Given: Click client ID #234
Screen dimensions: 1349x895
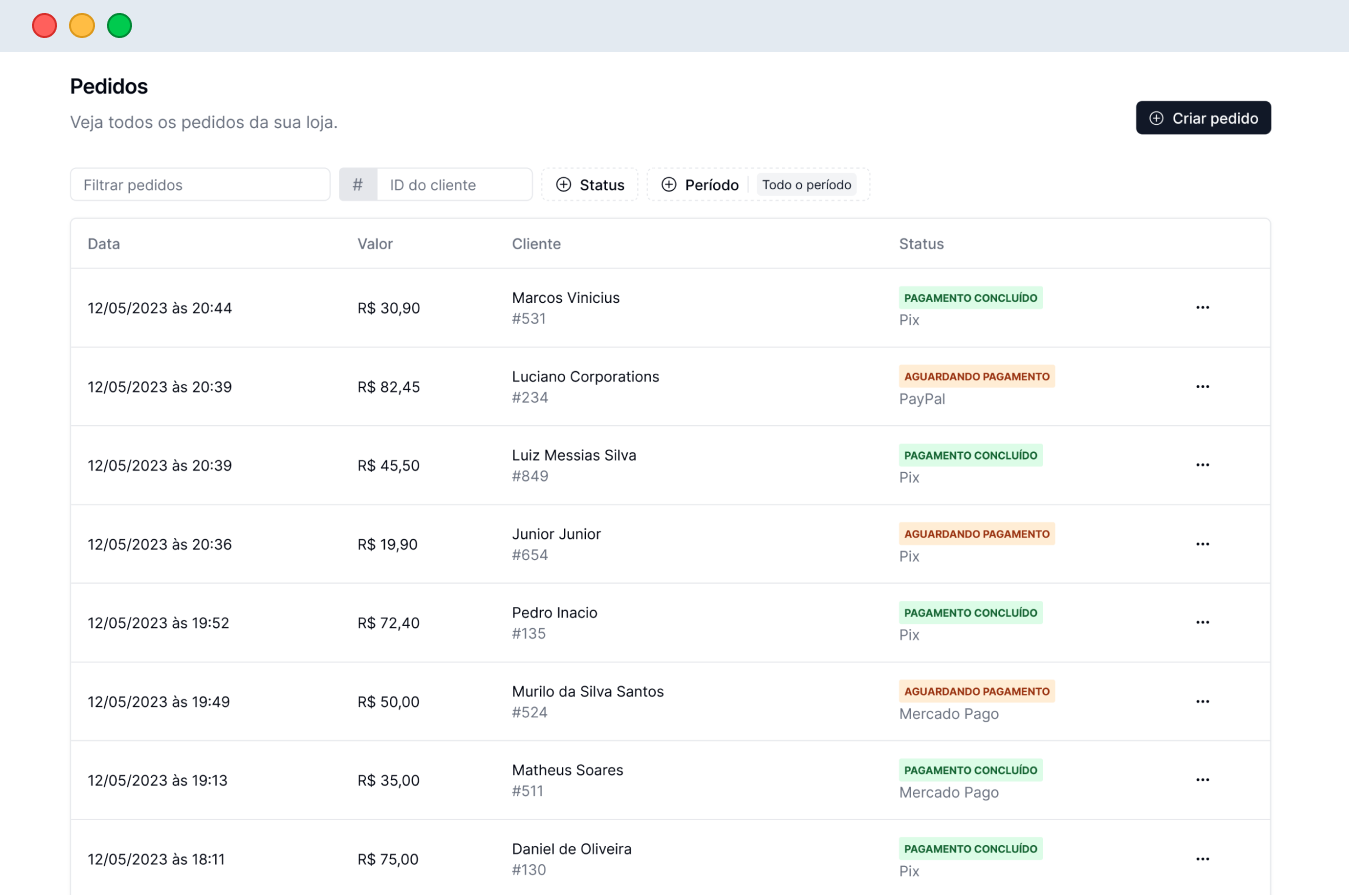Looking at the screenshot, I should 530,398.
